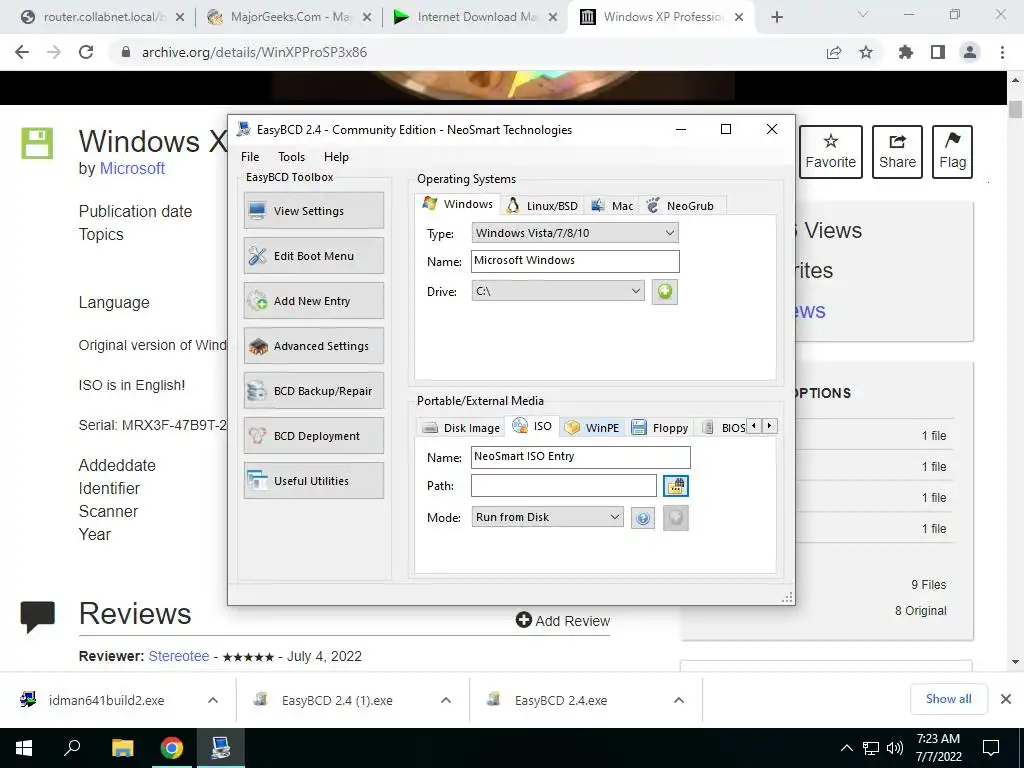Click Show all downloads button

coord(948,699)
